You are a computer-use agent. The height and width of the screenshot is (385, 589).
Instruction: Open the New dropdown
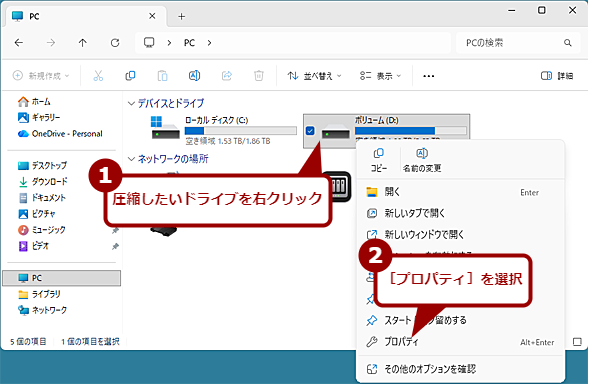click(x=41, y=76)
